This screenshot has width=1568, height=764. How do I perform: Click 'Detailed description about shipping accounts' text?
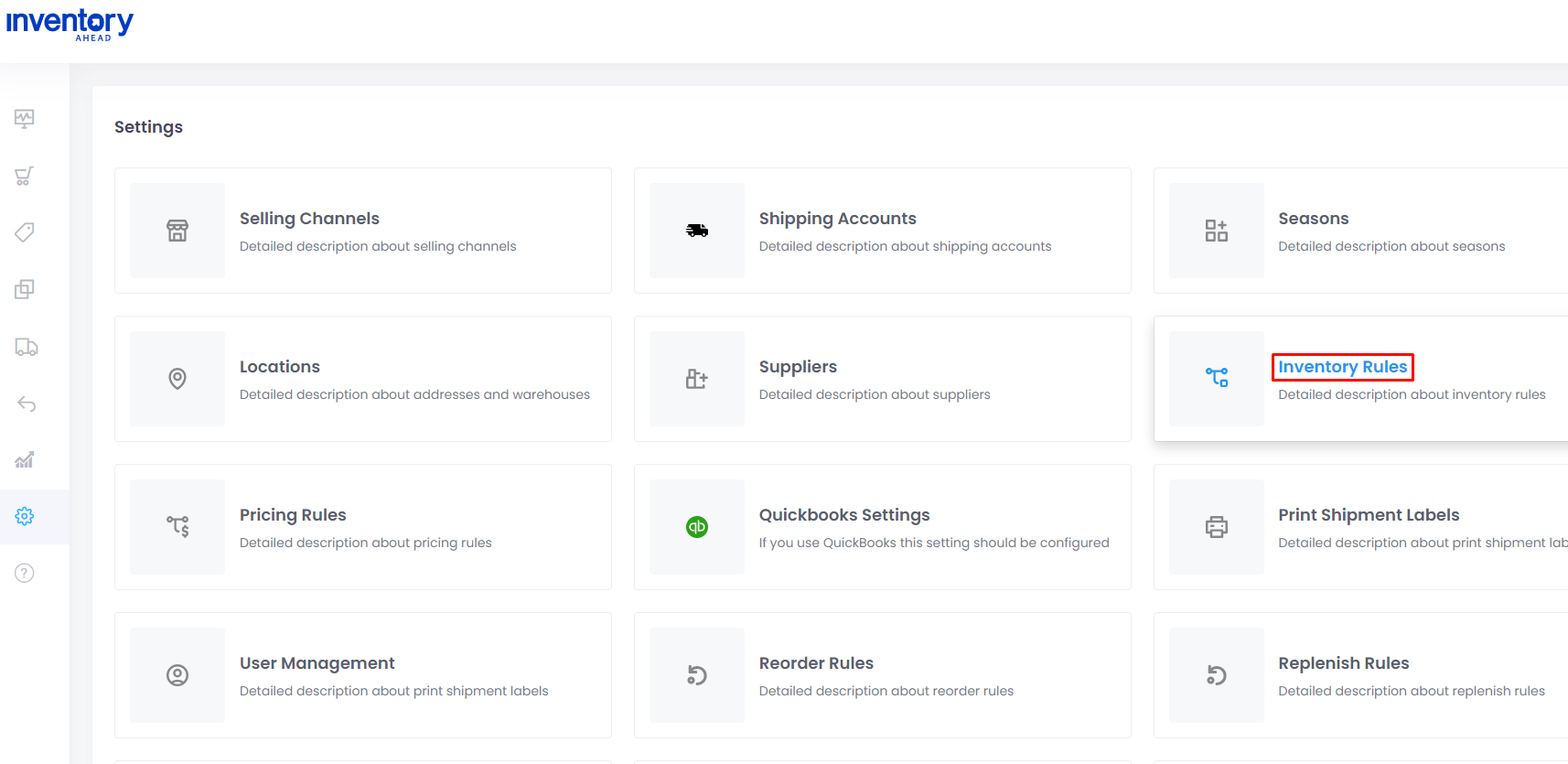(x=905, y=246)
